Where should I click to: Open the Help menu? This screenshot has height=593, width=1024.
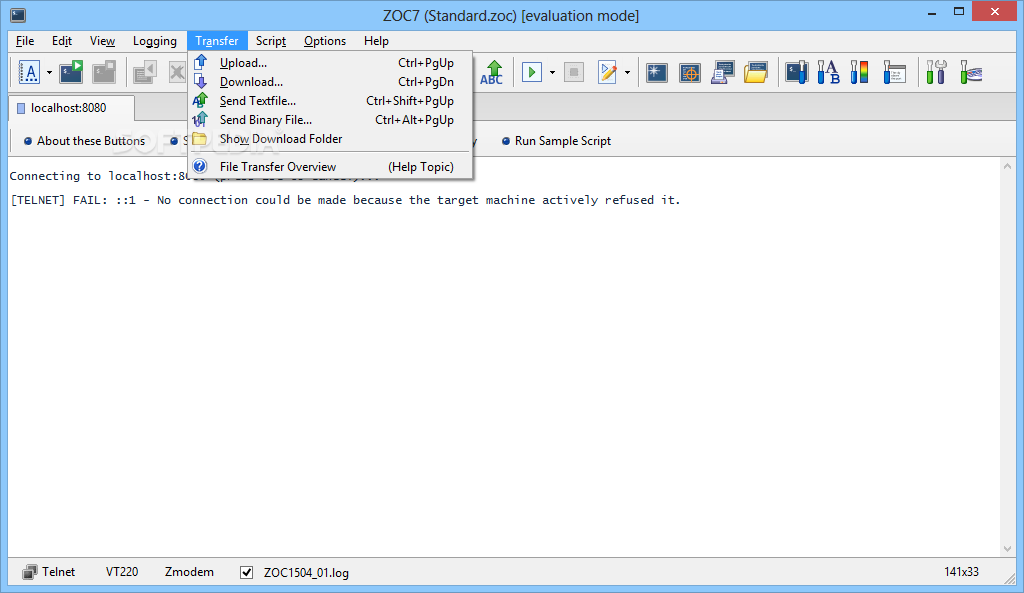tap(376, 40)
